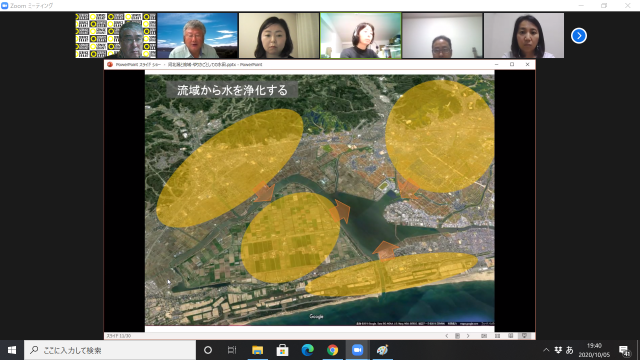
Task: Switch to Slide Sorter view icon
Action: 497,336
